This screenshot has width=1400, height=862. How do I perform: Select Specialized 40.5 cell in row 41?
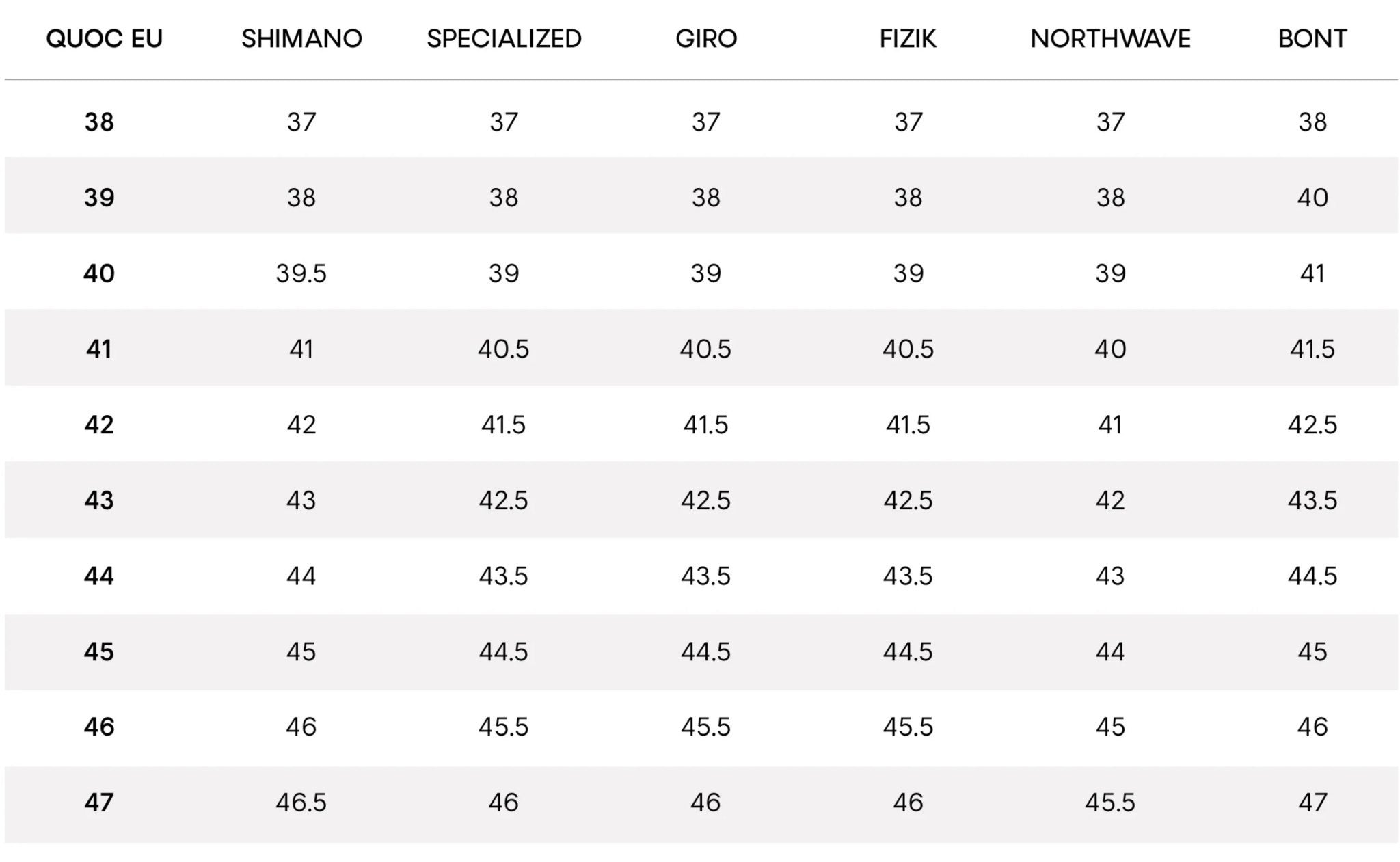pyautogui.click(x=504, y=349)
